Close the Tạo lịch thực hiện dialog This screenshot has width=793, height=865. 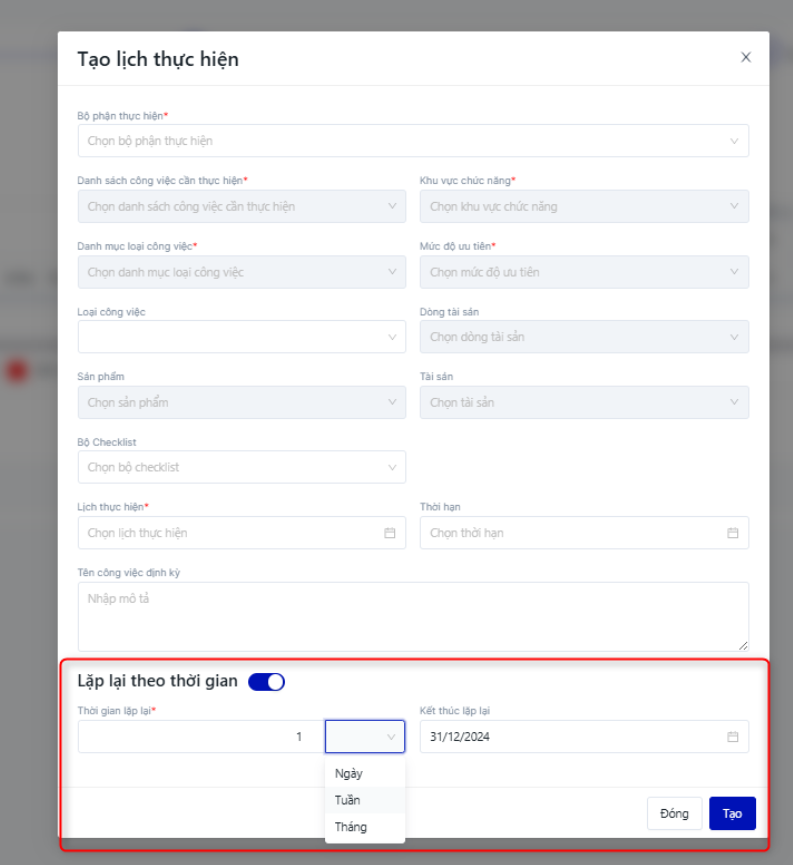(x=745, y=58)
